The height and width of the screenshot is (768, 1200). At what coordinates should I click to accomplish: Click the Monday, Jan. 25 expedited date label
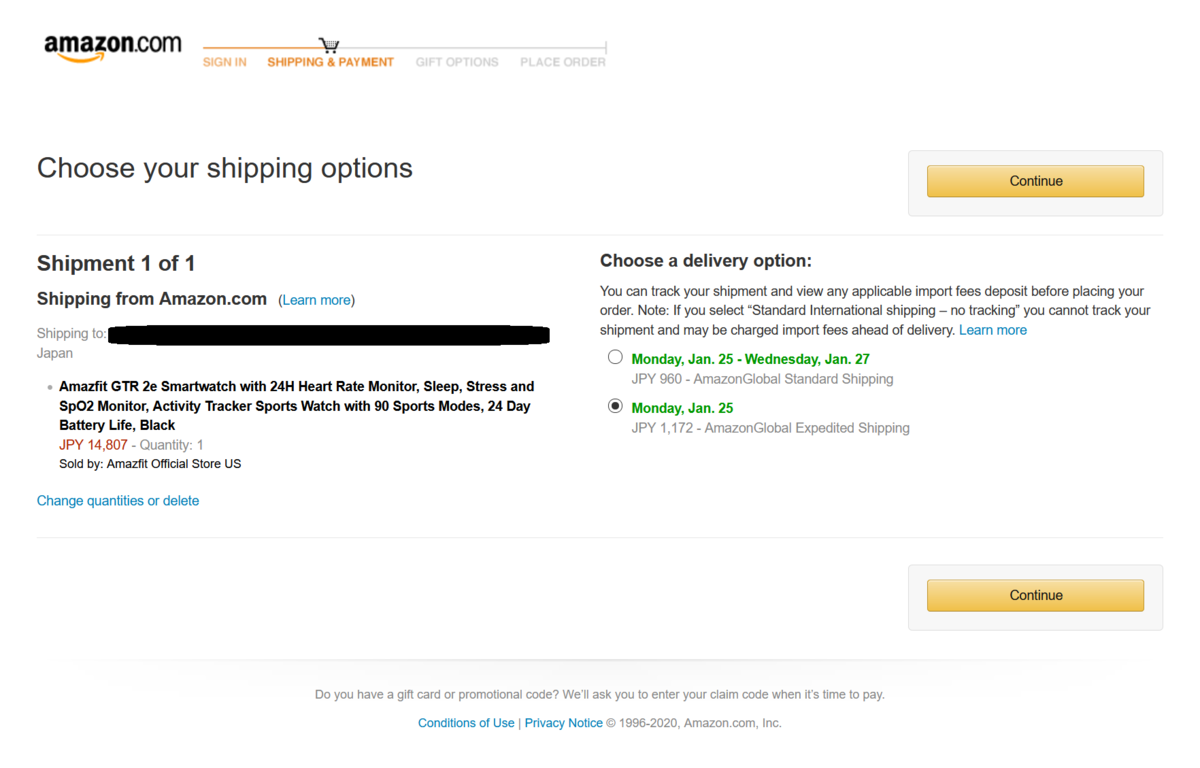point(682,408)
